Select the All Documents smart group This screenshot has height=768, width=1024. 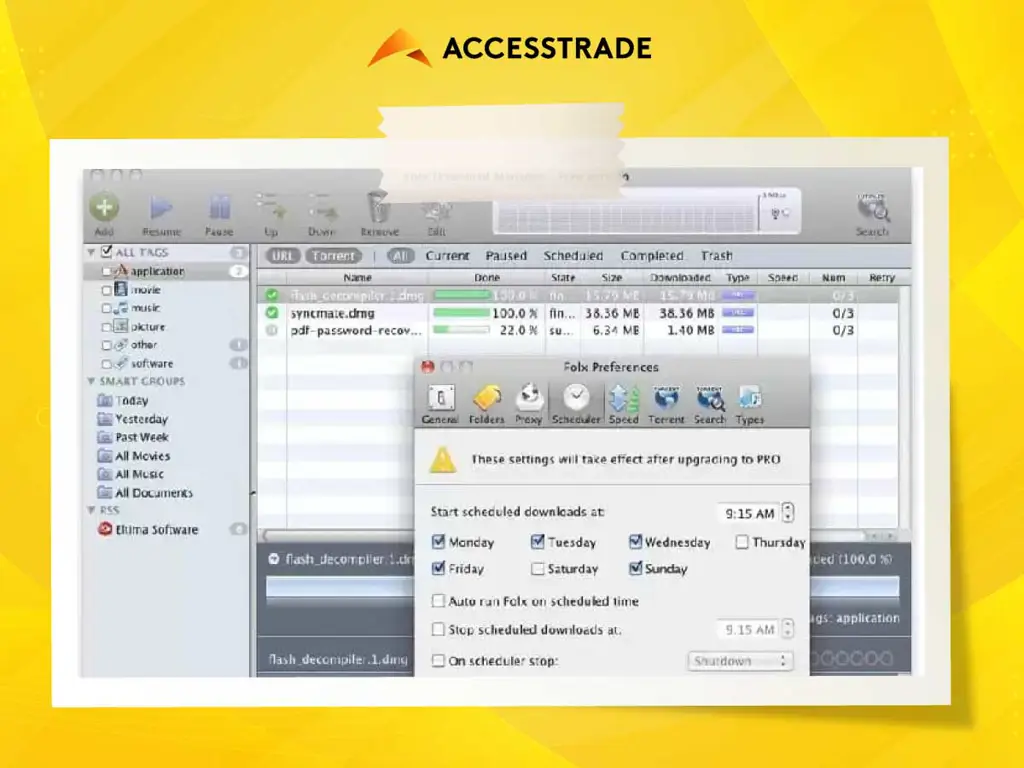(x=145, y=492)
